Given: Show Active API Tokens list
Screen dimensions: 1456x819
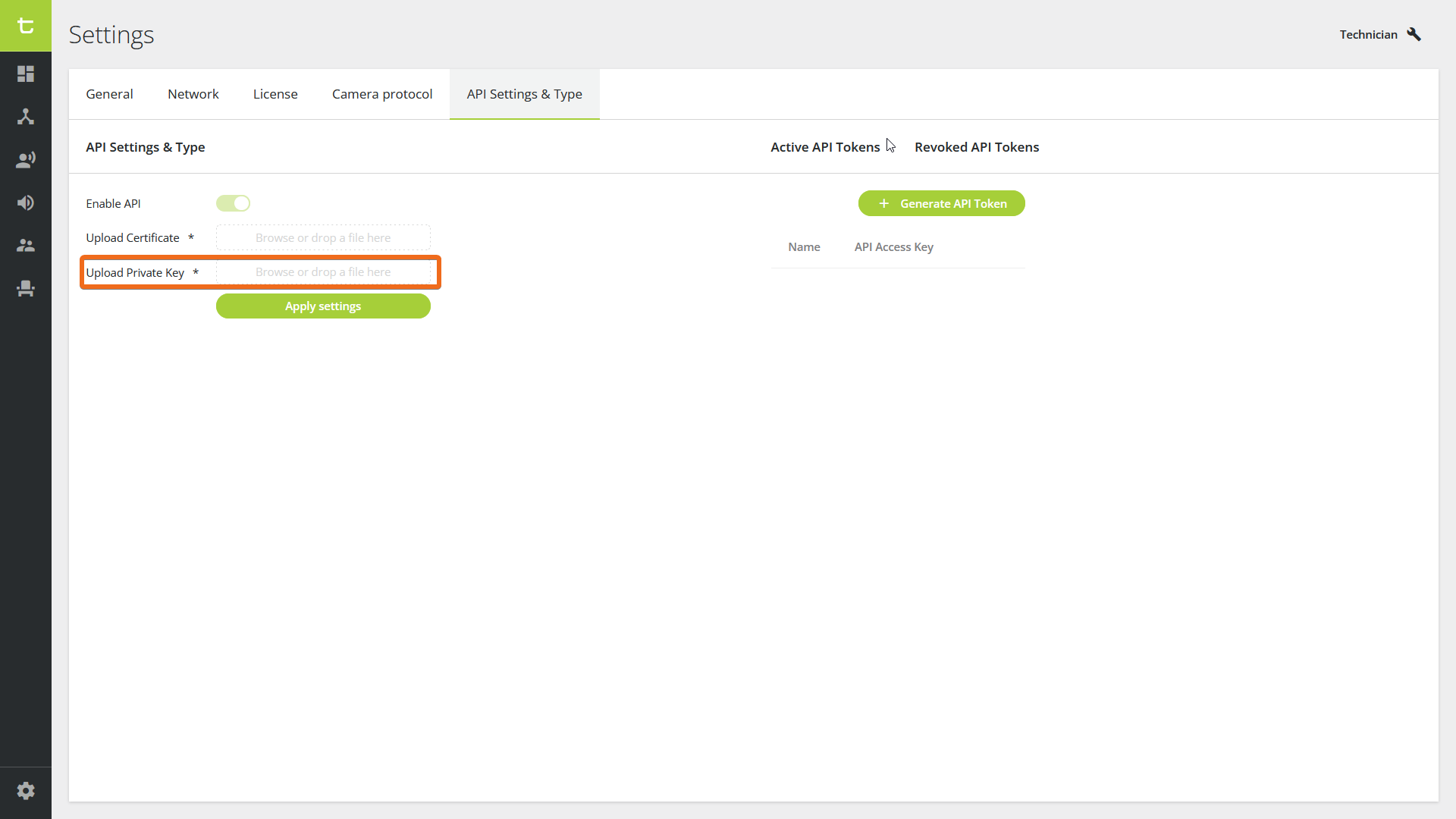Looking at the screenshot, I should pyautogui.click(x=825, y=147).
